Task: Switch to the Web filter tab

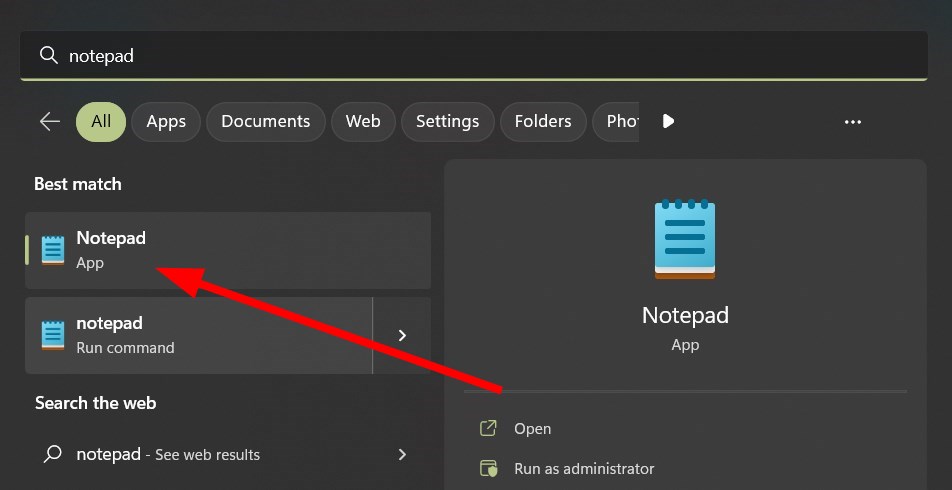Action: [x=363, y=121]
